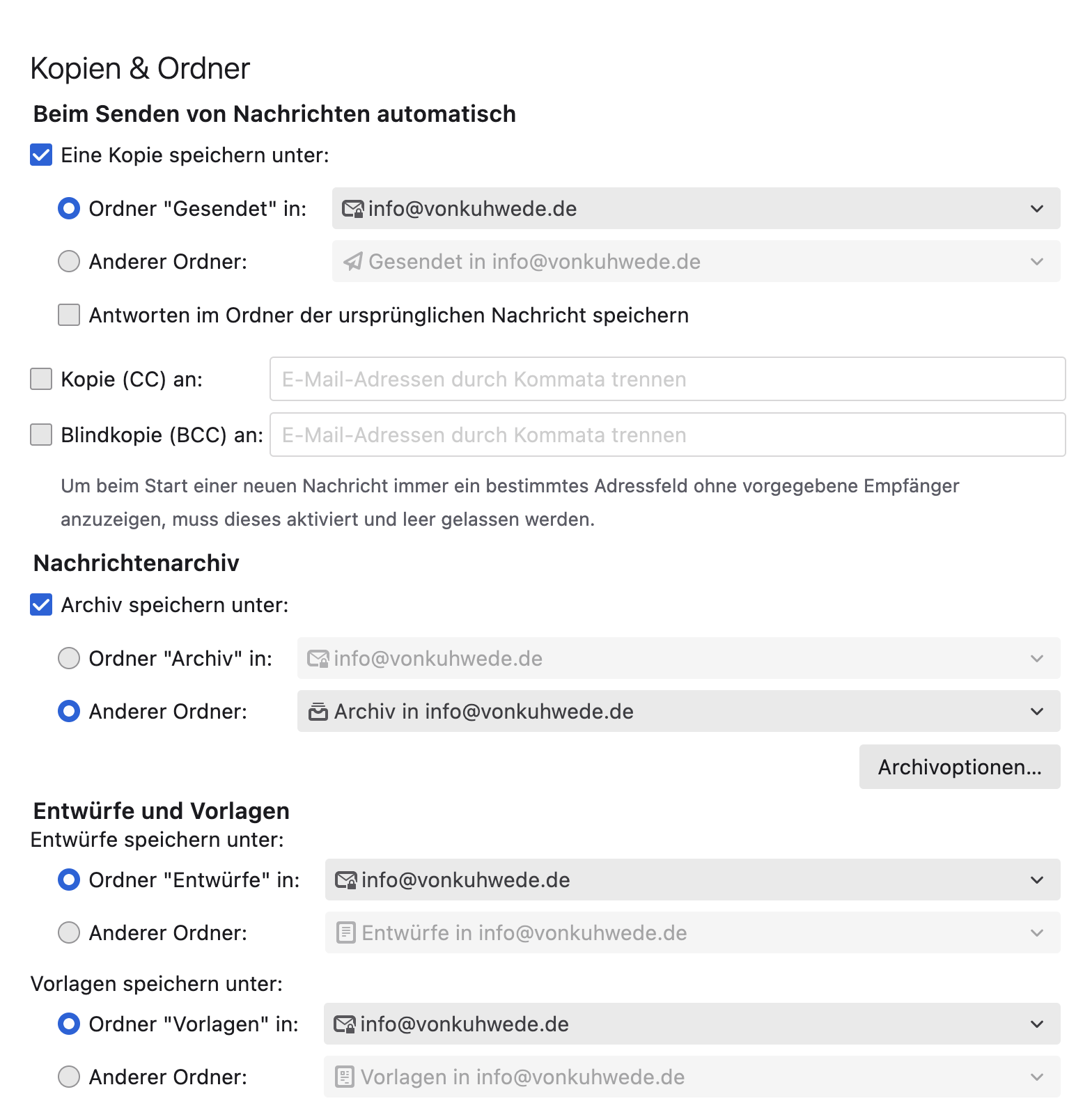
Task: Click the mail account icon in the Entwürfe dropdown
Action: [346, 880]
